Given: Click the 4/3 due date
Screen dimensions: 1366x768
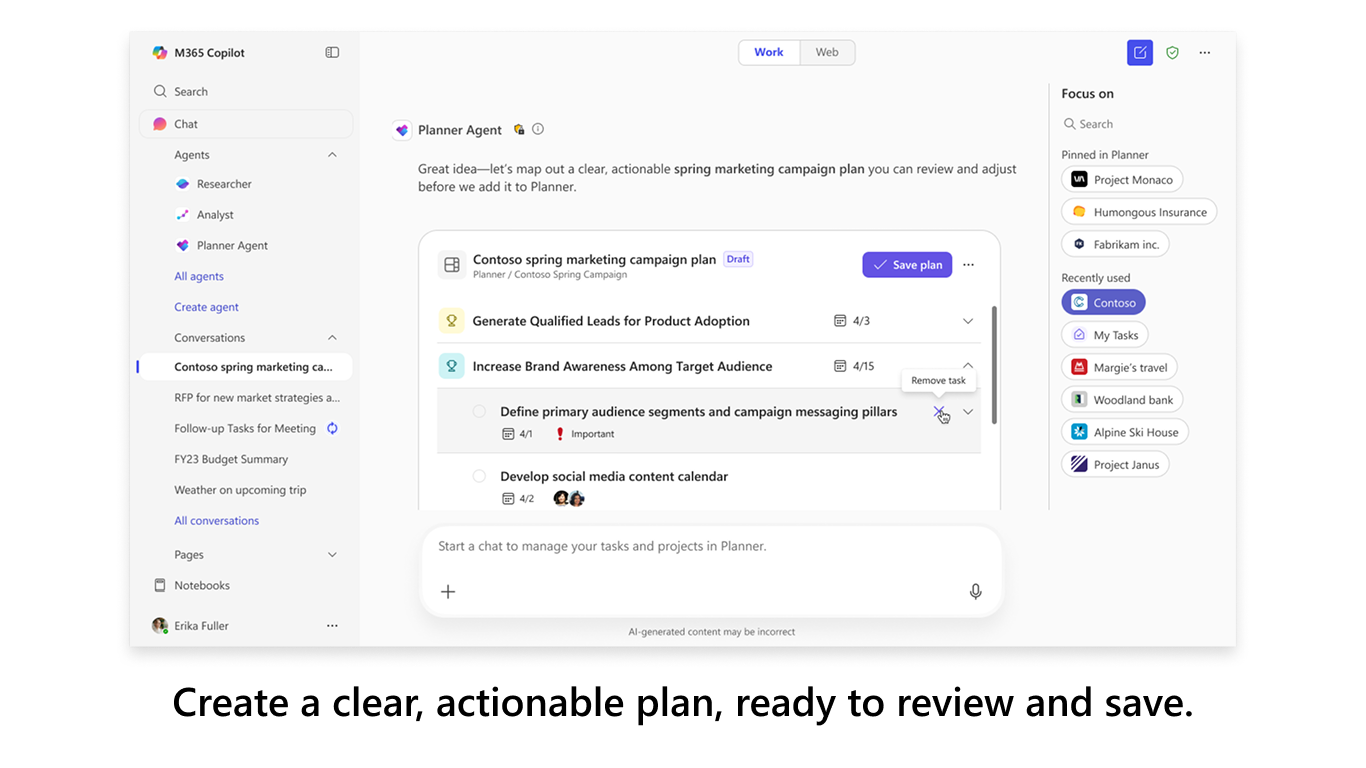Looking at the screenshot, I should (853, 321).
